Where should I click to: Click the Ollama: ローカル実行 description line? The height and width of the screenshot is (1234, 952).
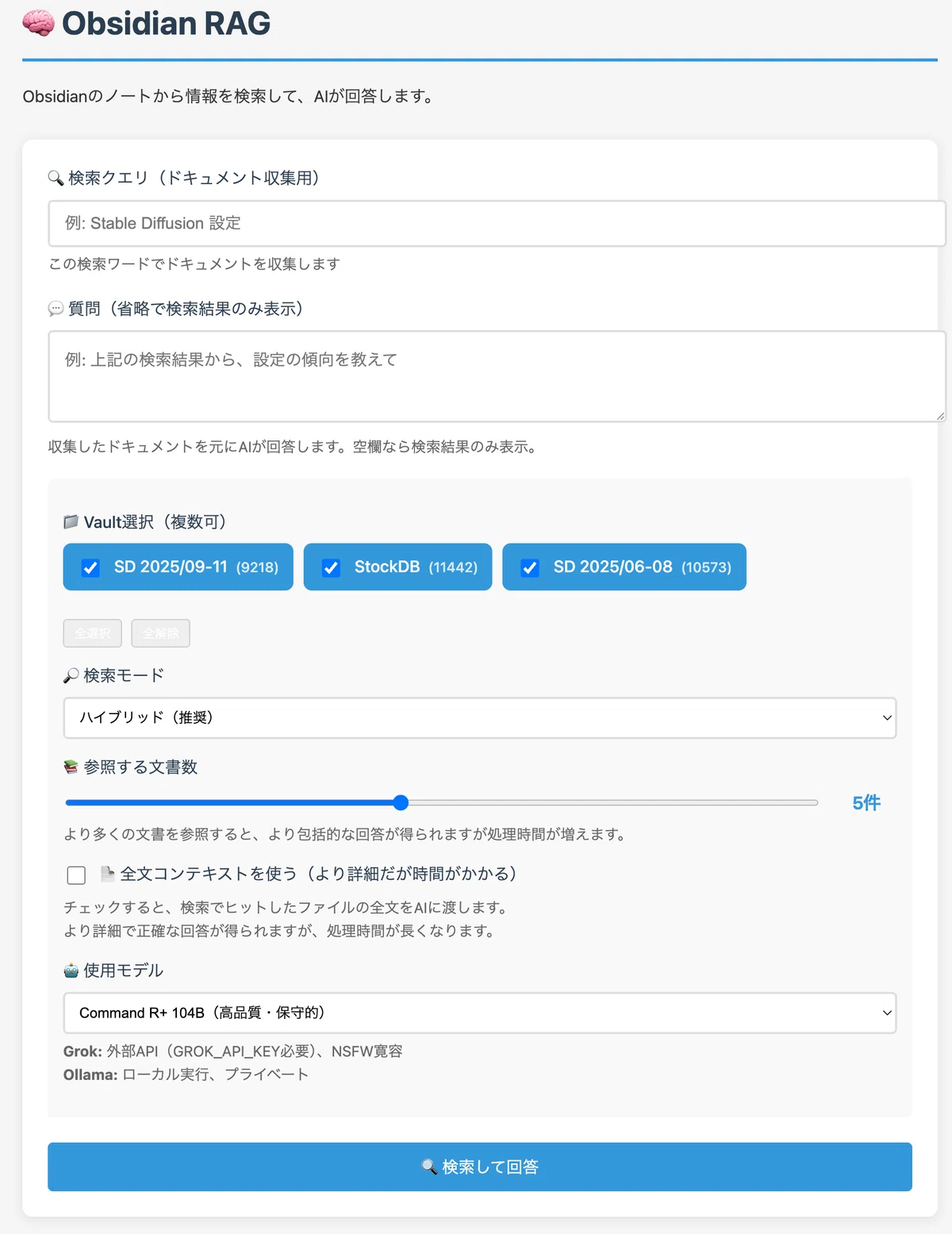click(x=186, y=1074)
